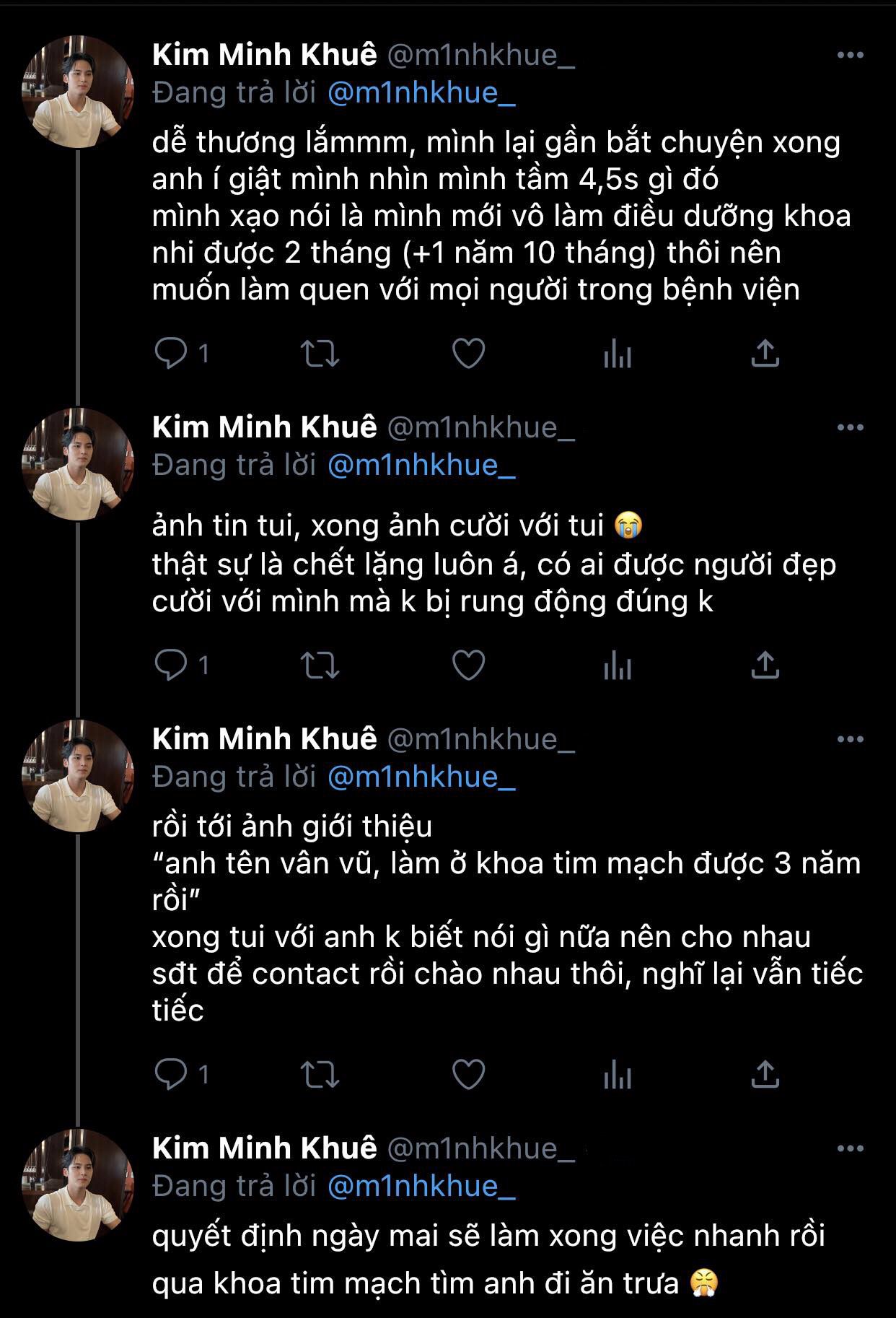The width and height of the screenshot is (896, 1318).
Task: Like the tweet starting "ảnh tin tui"
Action: coord(468,665)
